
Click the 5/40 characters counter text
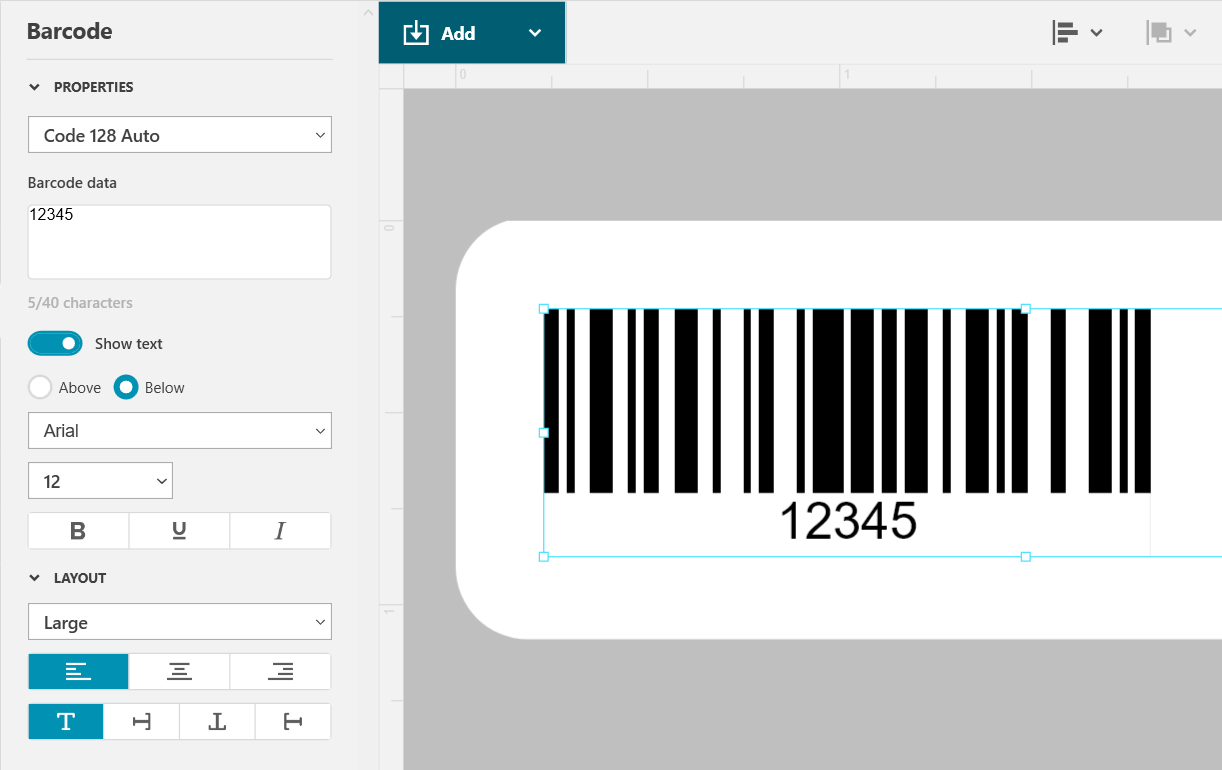coord(80,303)
